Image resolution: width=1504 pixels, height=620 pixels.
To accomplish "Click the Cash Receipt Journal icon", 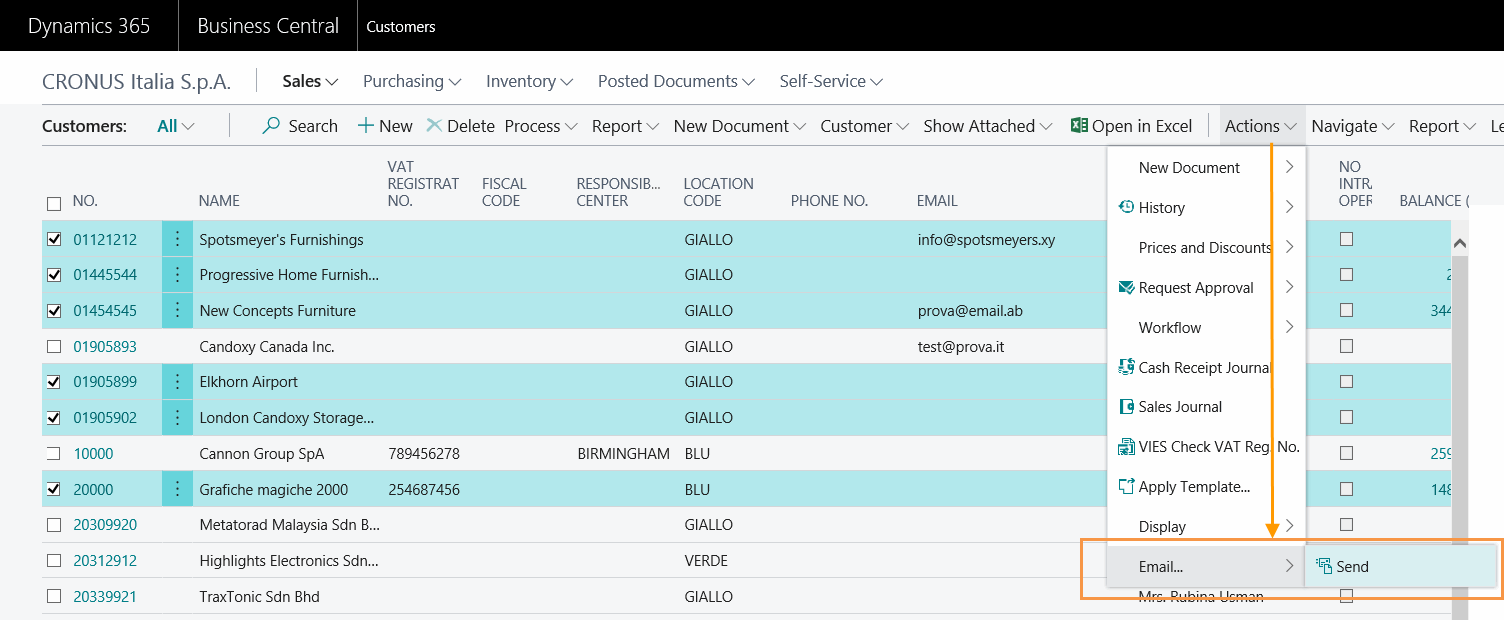I will coord(1126,367).
